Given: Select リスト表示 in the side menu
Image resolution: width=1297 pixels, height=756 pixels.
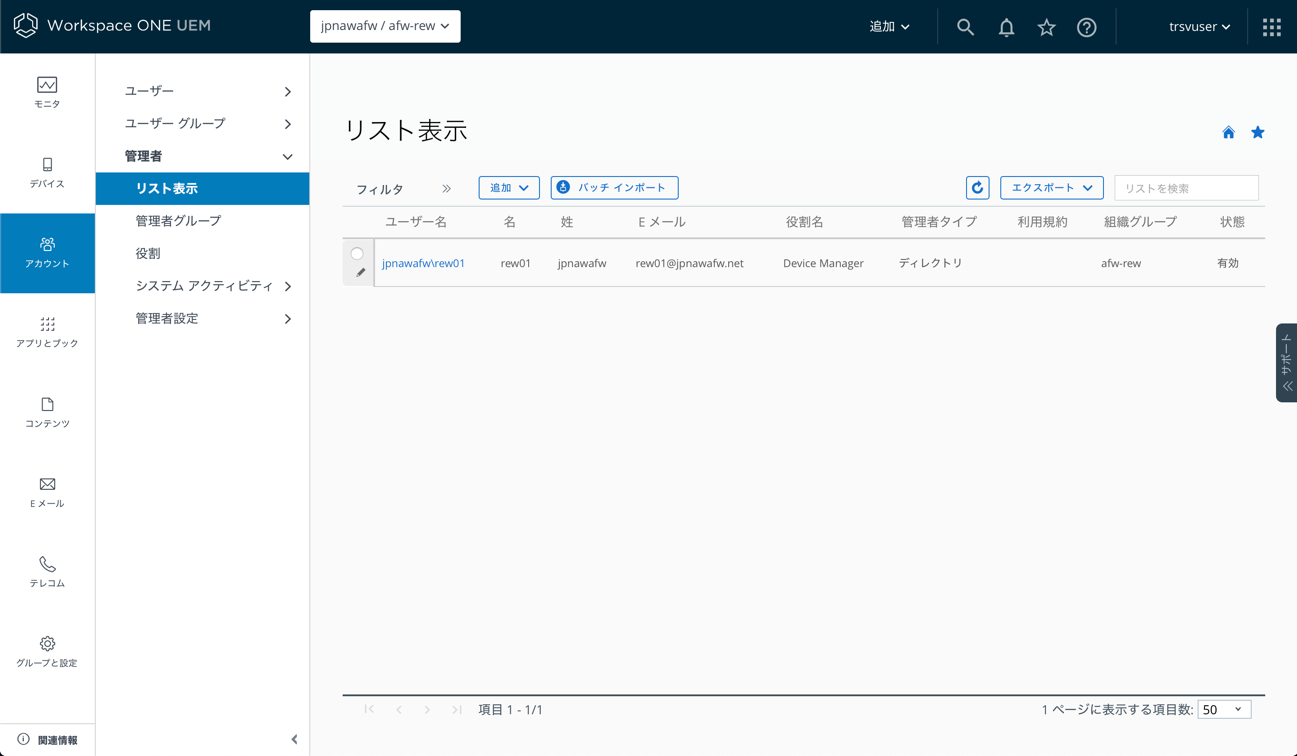Looking at the screenshot, I should tap(202, 188).
